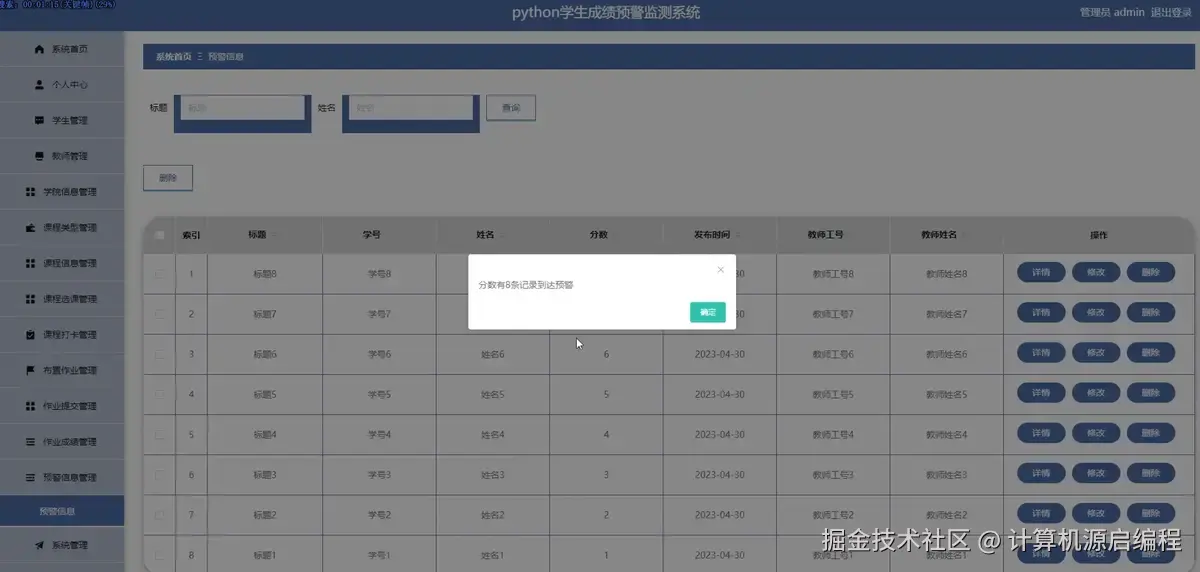The height and width of the screenshot is (572, 1200).
Task: Check the checkbox for row 标题5
Action: (160, 394)
